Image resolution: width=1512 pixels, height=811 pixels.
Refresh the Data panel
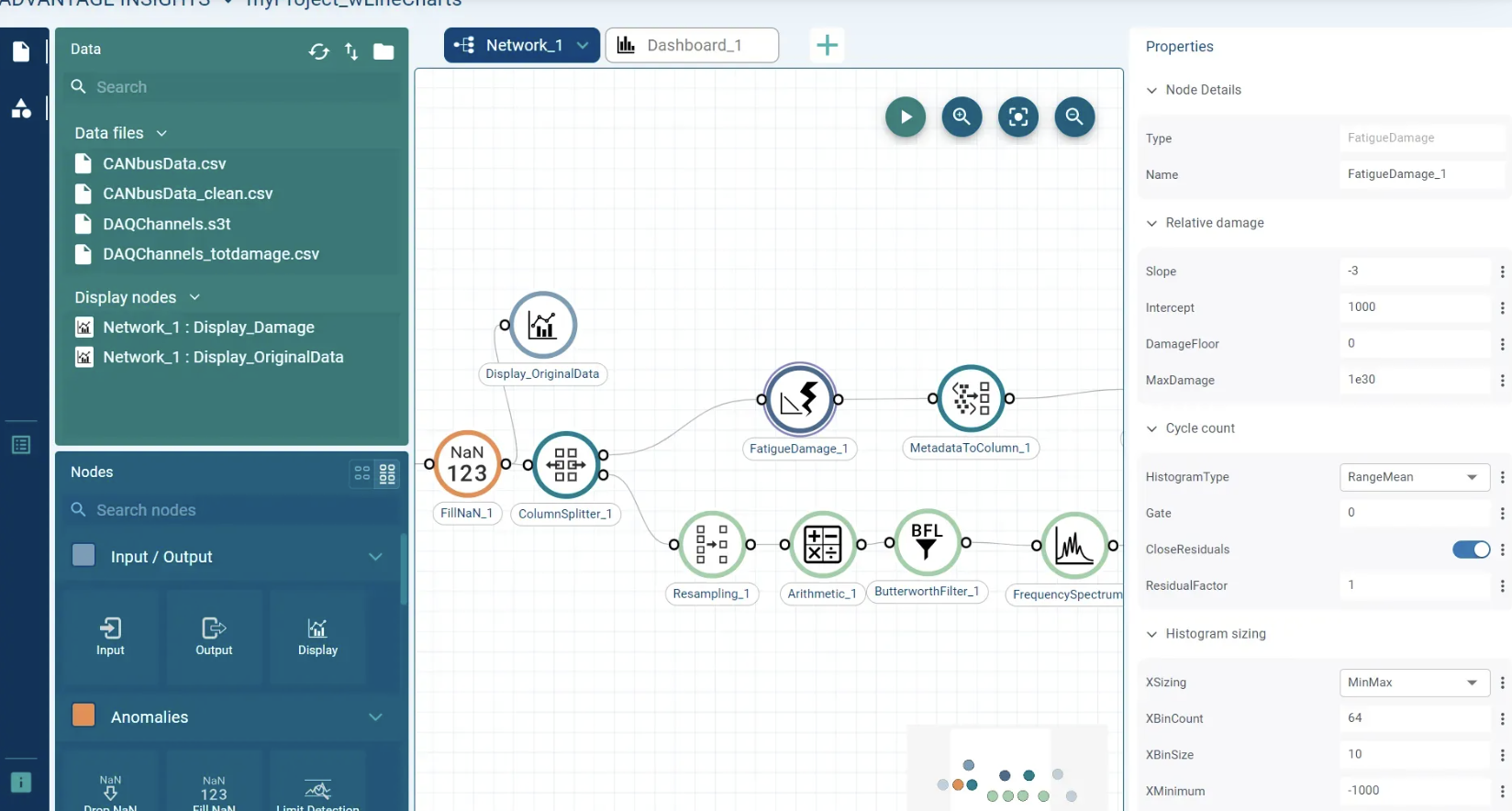318,51
